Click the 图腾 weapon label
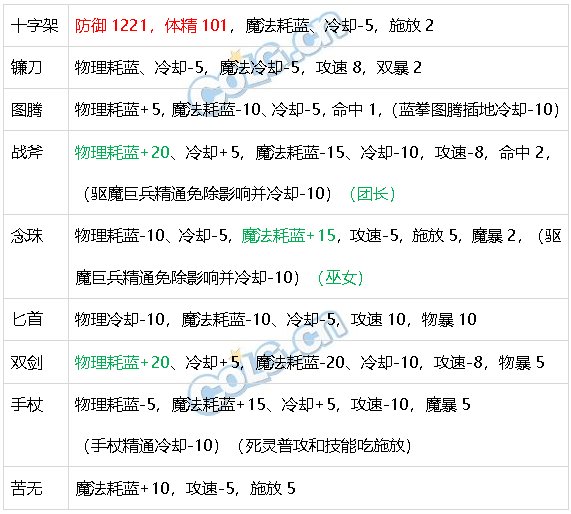 point(26,110)
